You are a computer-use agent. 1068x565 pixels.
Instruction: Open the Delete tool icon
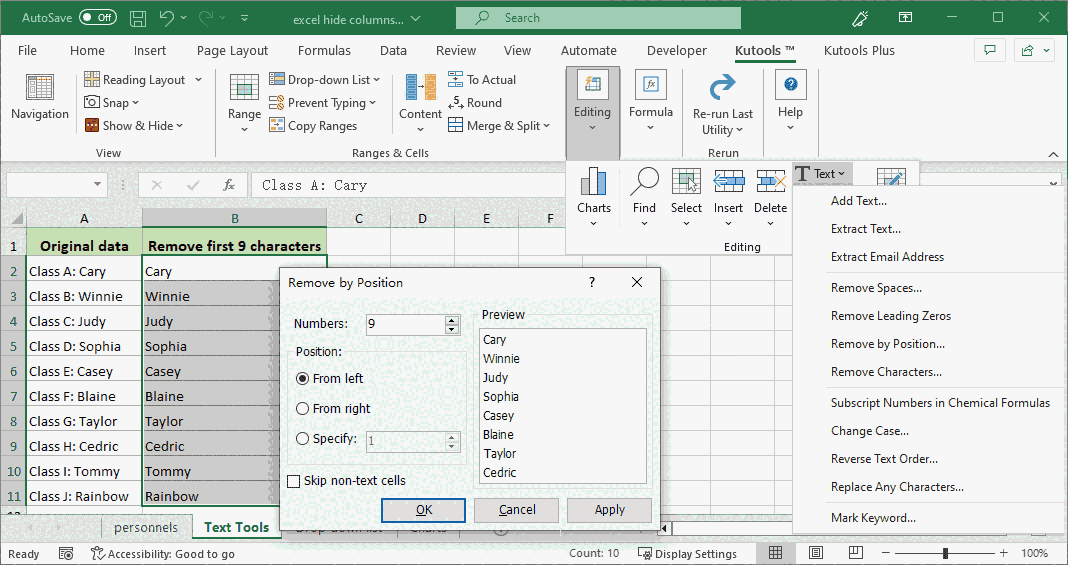[770, 182]
